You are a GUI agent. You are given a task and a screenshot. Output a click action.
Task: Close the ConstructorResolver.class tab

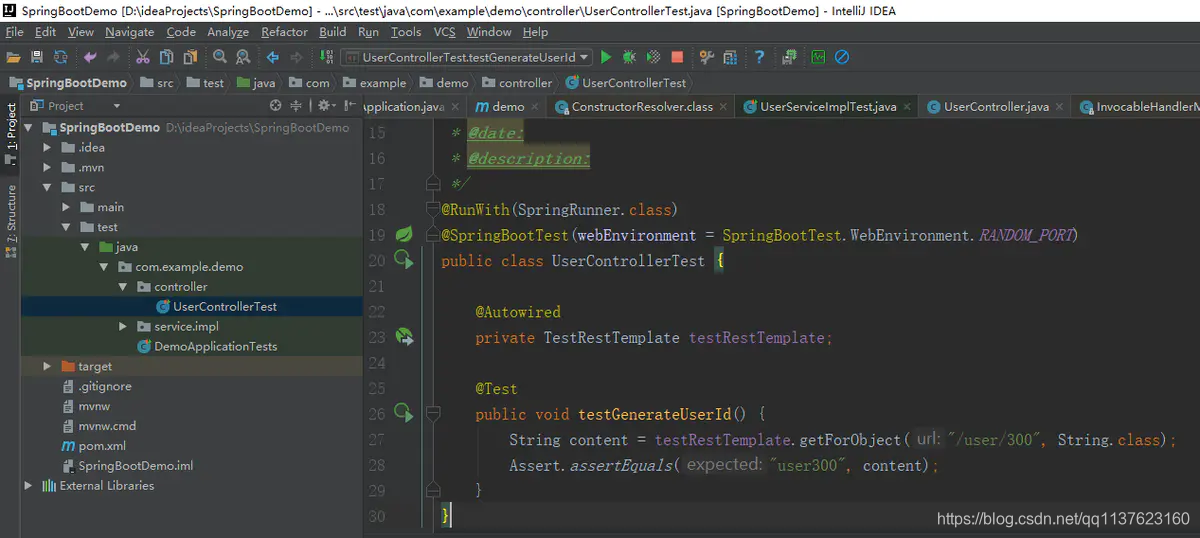pyautogui.click(x=722, y=106)
